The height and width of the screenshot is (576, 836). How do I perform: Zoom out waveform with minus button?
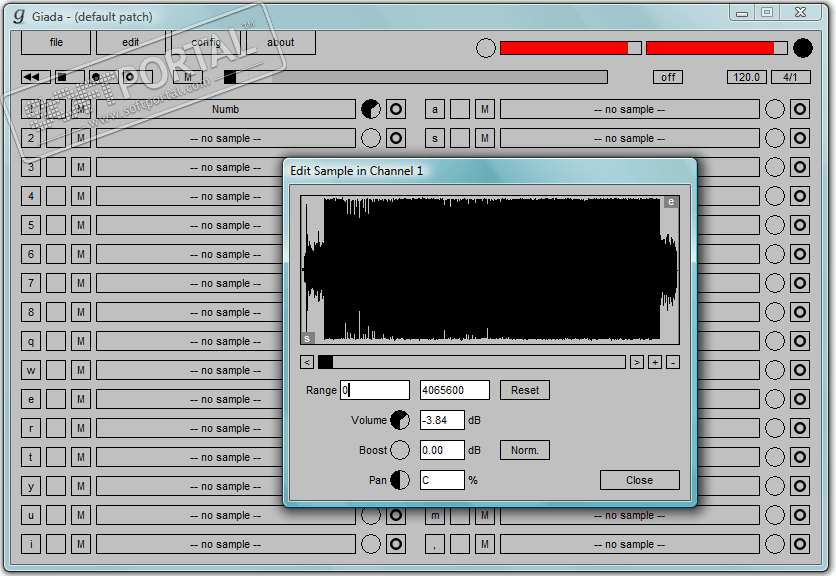tap(673, 363)
